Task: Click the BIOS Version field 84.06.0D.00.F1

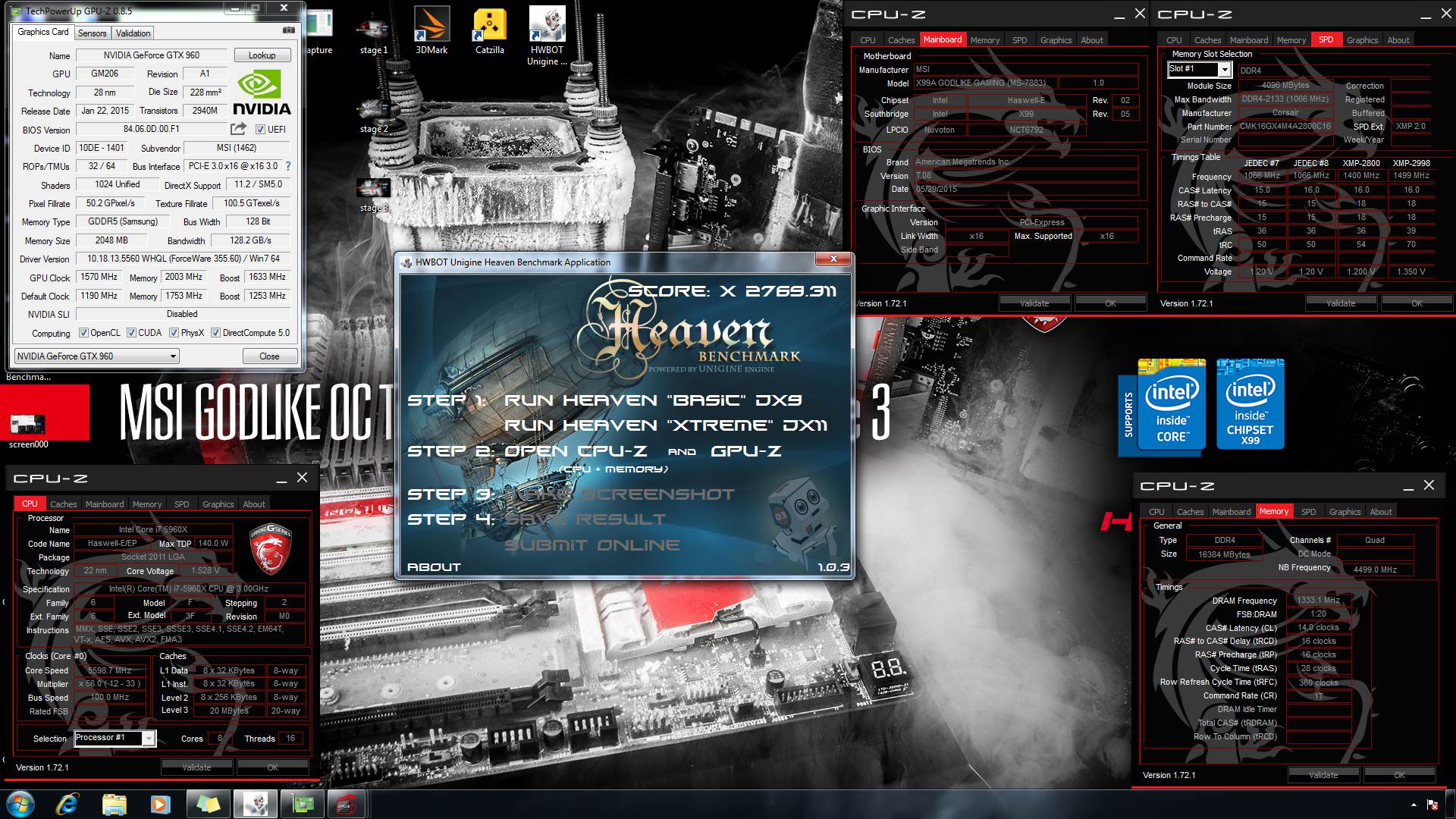Action: [152, 129]
